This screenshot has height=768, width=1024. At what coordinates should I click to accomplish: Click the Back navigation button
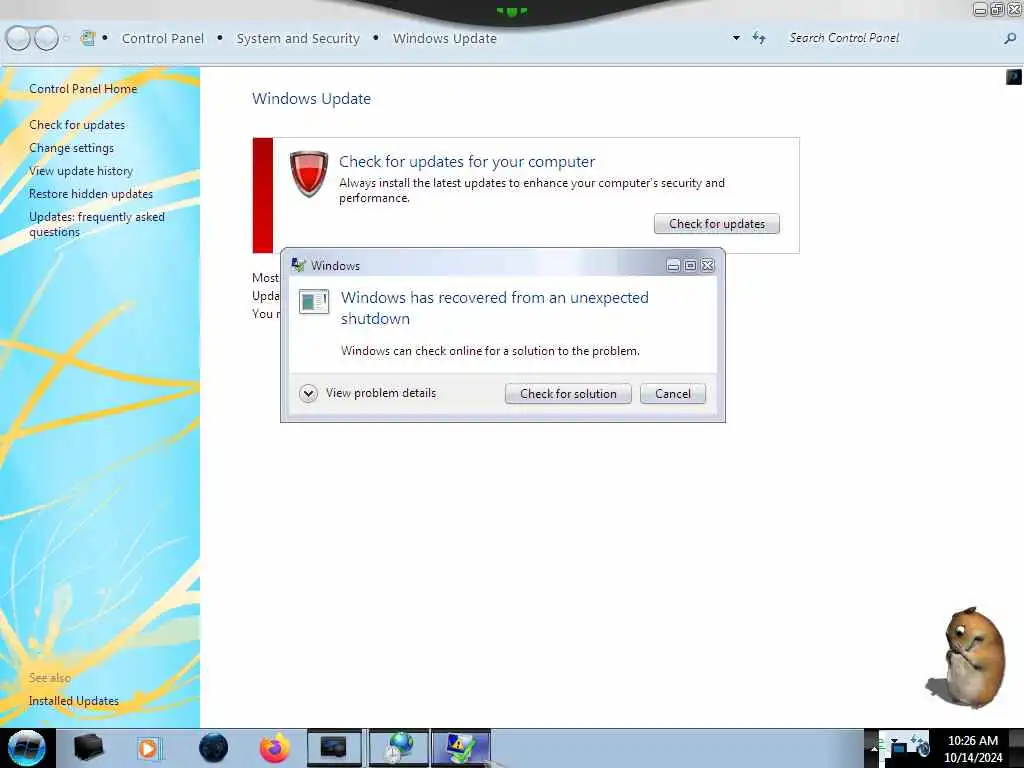18,39
